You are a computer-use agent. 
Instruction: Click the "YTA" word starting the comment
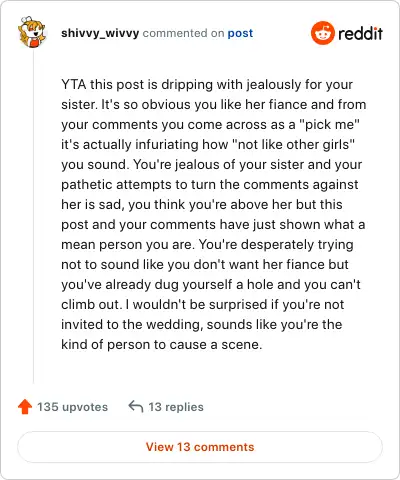[x=74, y=84]
